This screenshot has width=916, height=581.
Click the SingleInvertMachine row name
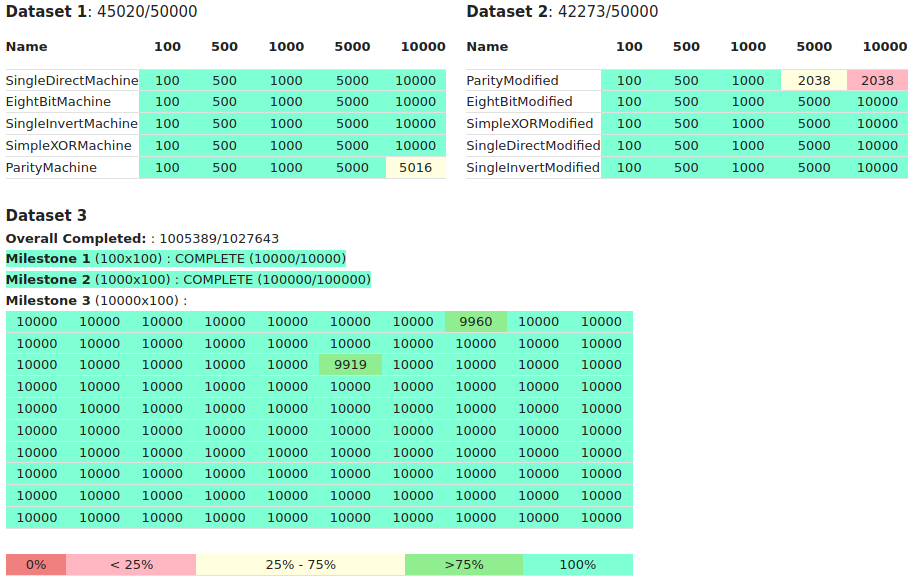click(x=71, y=124)
